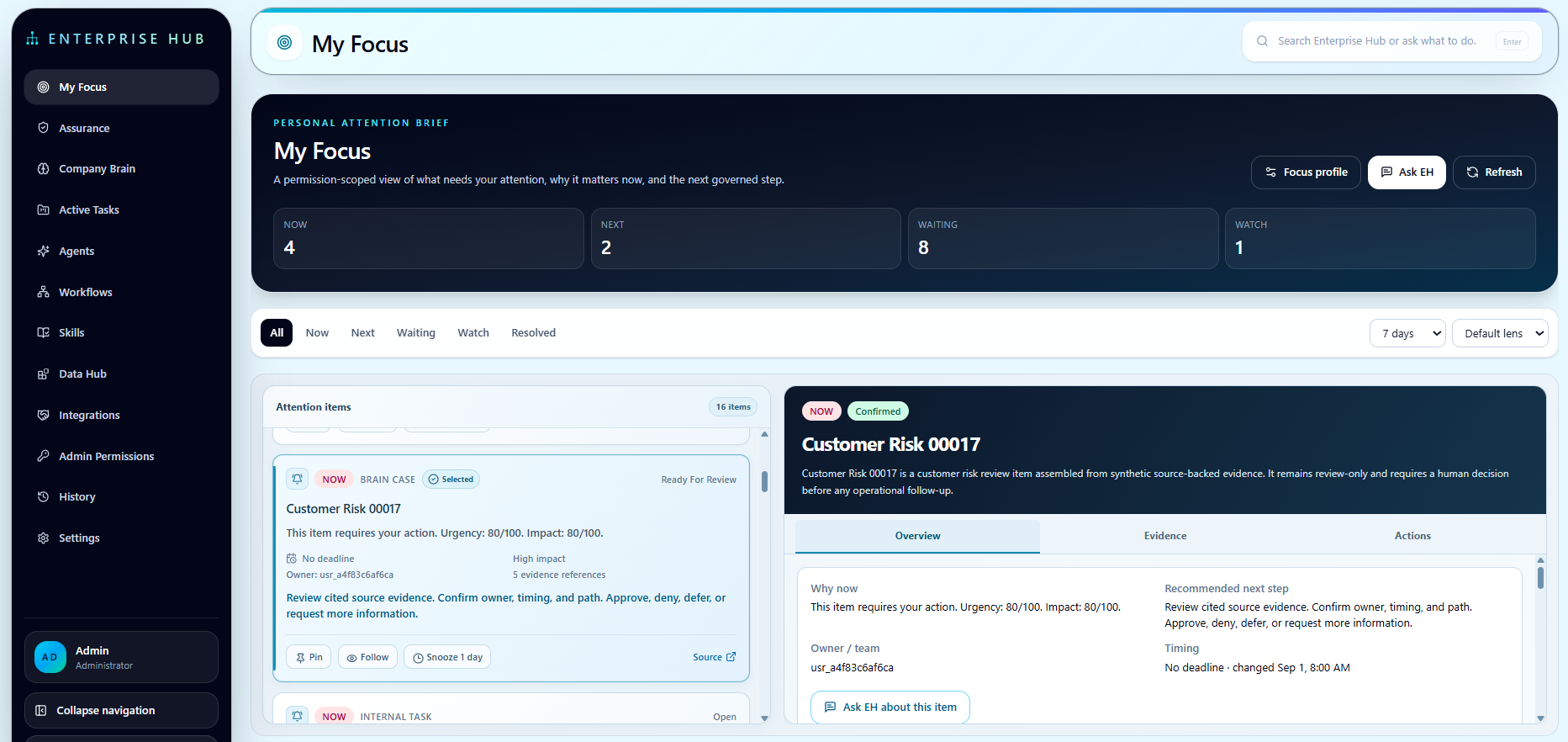Show Resolved attention items
The height and width of the screenshot is (742, 1568).
click(533, 333)
